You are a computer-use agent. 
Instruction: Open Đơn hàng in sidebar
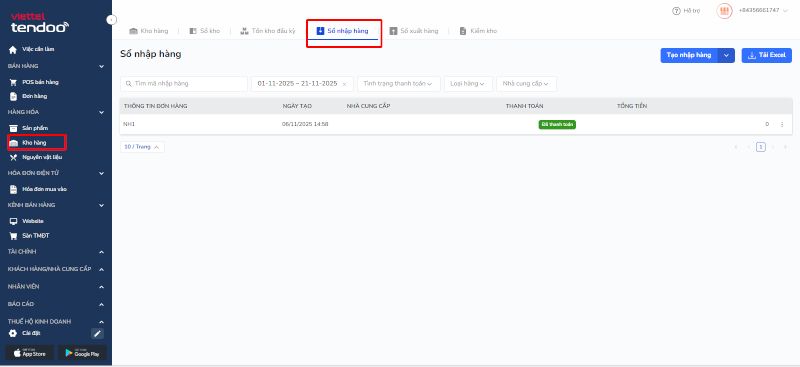tap(29, 96)
